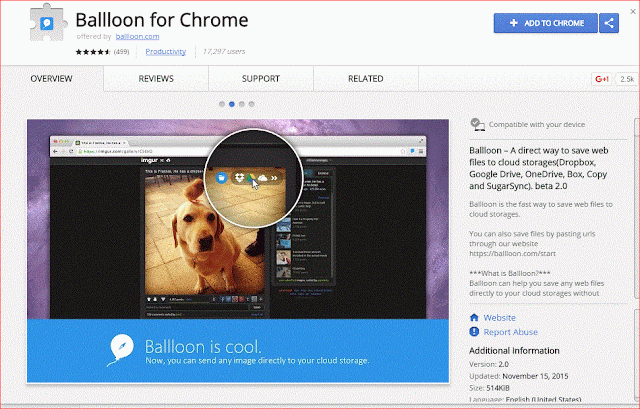
Task: Click the Ballloon extension puzzle icon
Action: pos(48,22)
